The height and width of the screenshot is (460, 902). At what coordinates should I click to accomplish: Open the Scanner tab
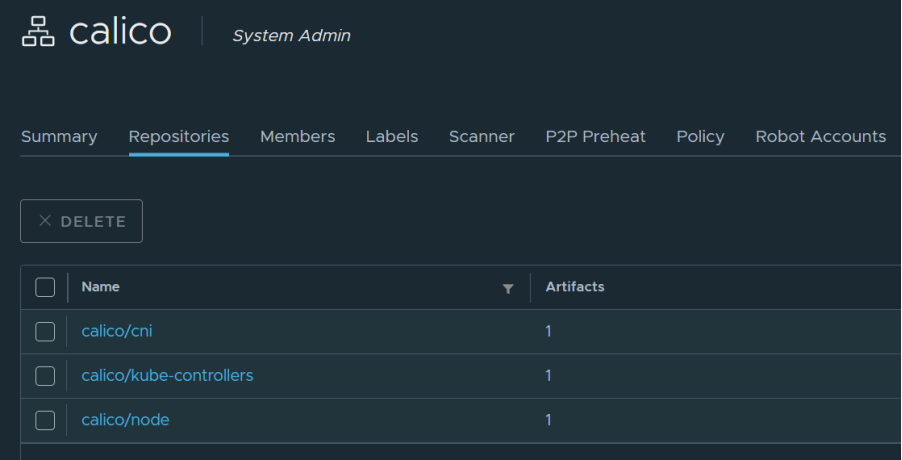click(481, 137)
